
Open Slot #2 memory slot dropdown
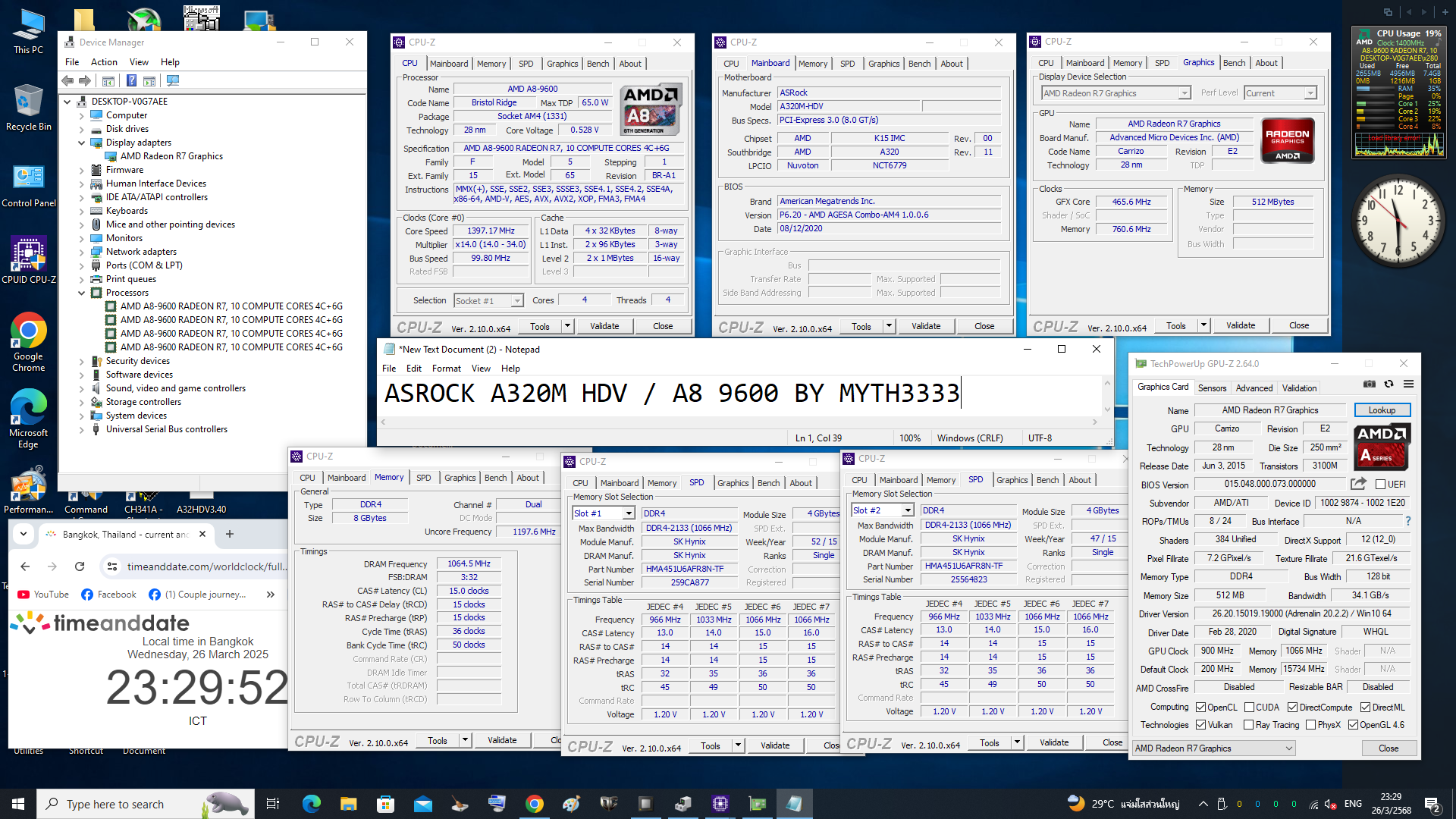882,510
